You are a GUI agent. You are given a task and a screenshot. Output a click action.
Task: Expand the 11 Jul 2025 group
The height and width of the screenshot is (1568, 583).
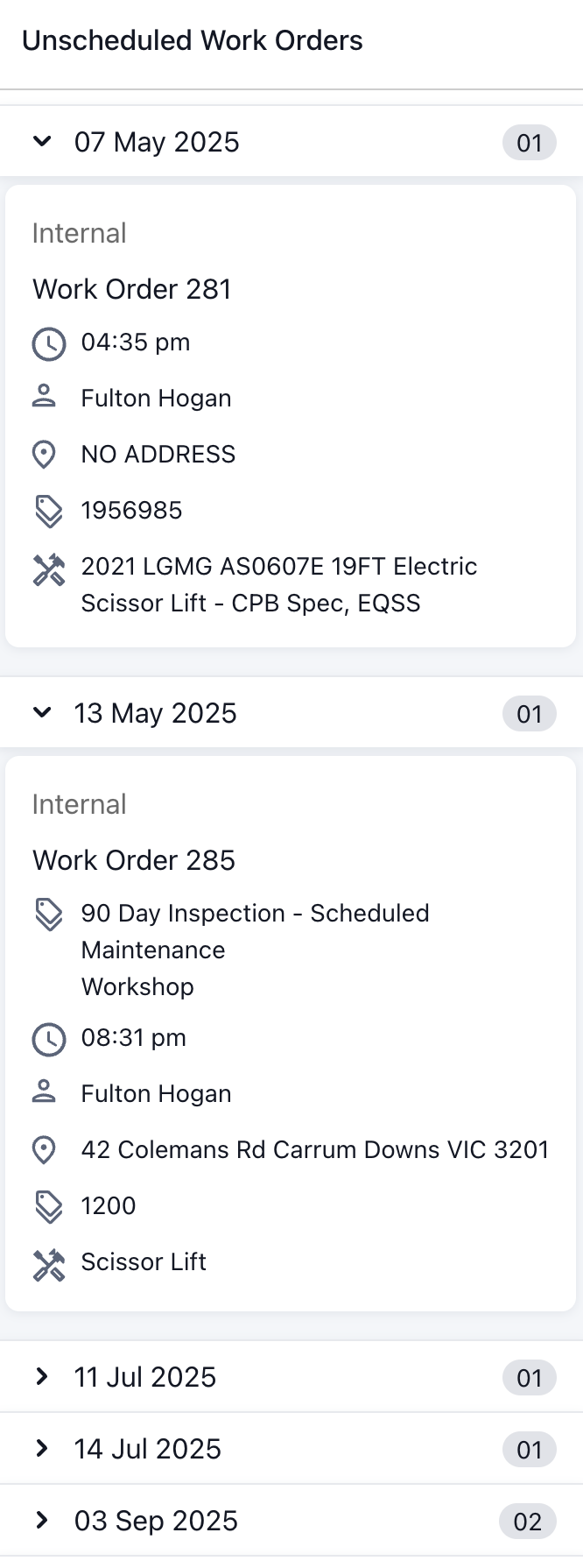pos(42,1377)
